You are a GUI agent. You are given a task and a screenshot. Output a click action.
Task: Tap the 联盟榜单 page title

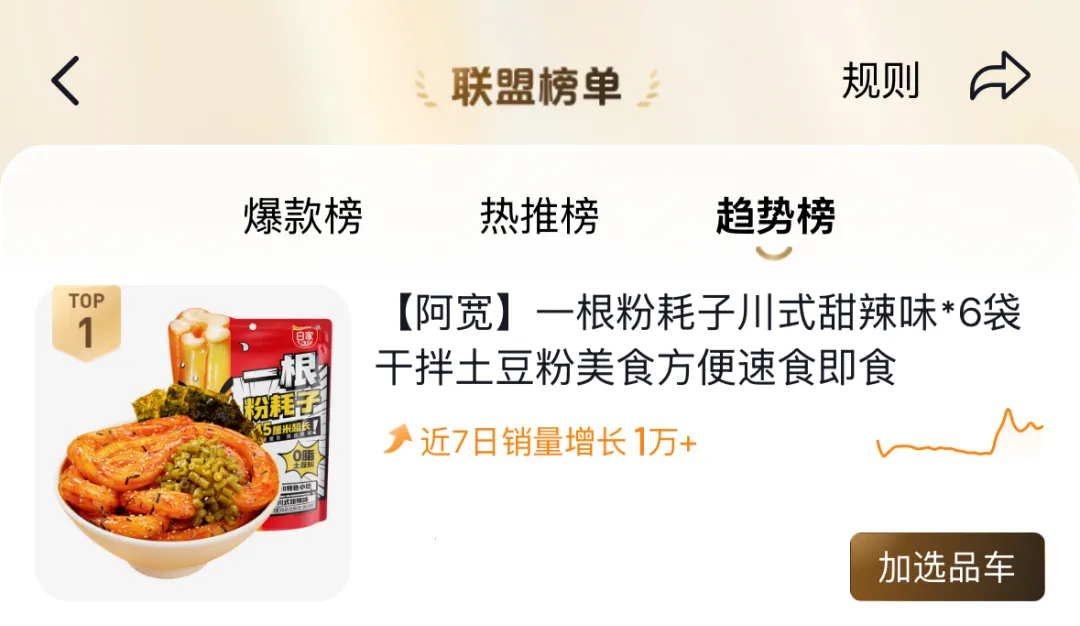537,87
